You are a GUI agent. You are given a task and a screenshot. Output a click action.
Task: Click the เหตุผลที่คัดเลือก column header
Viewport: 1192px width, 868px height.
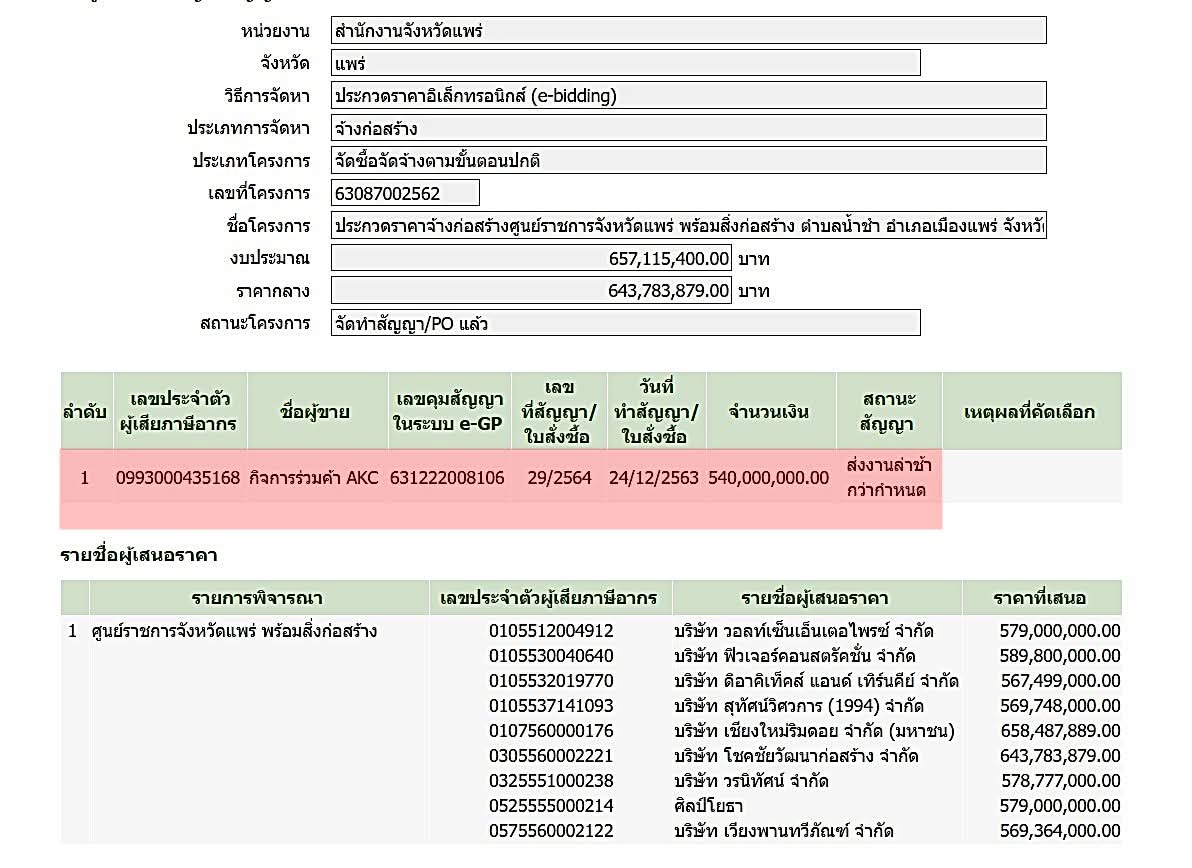click(x=1030, y=412)
